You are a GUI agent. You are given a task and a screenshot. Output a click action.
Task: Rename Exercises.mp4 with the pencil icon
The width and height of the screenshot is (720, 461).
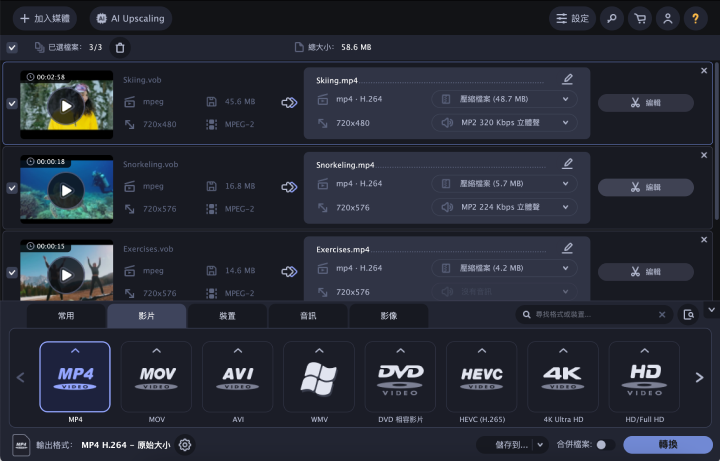pyautogui.click(x=568, y=248)
